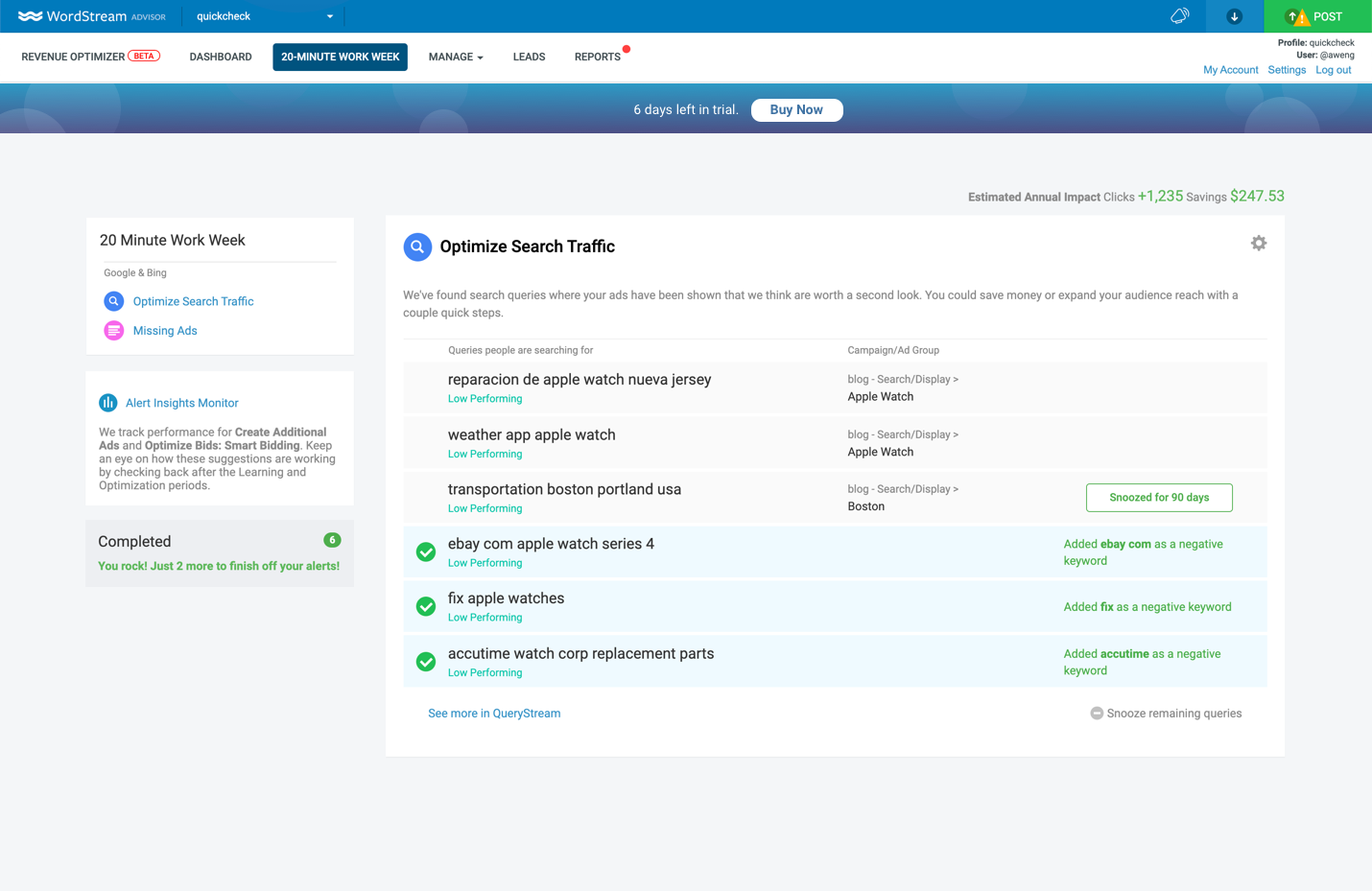The image size is (1372, 891).
Task: Open the Reports tab
Action: pos(598,58)
